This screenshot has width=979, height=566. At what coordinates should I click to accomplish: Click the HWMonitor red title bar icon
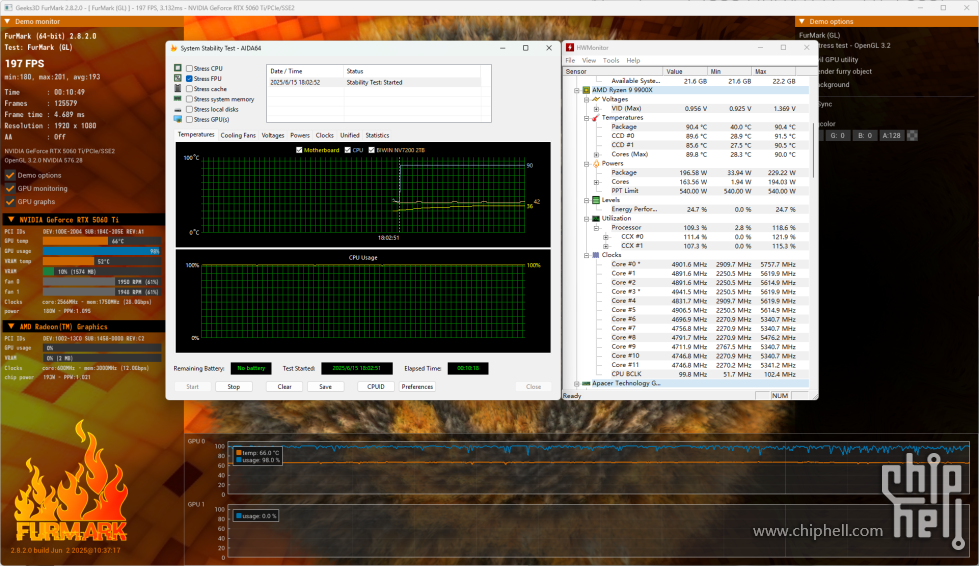[x=570, y=47]
